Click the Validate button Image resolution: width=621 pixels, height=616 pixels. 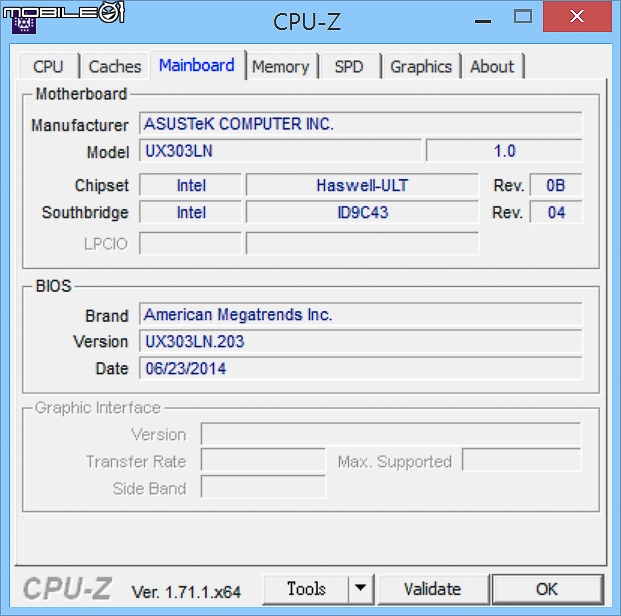(432, 589)
